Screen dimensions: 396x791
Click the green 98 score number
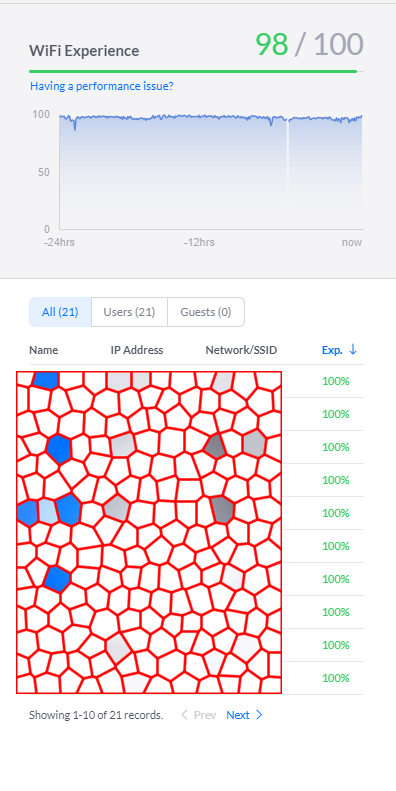tap(272, 44)
